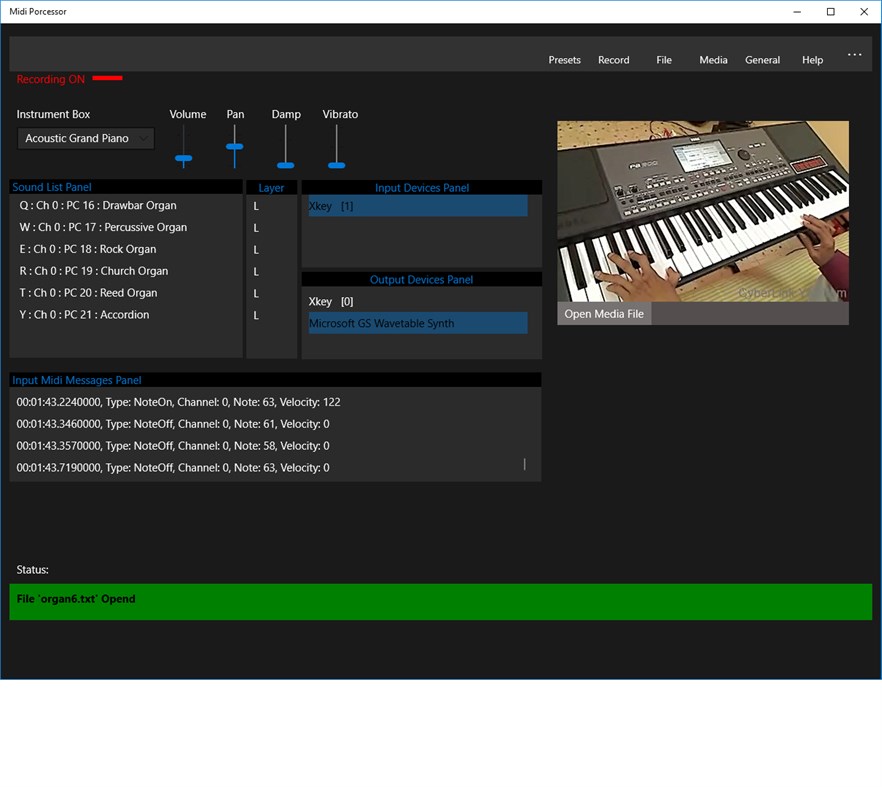This screenshot has width=882, height=787.
Task: Select Acoustic Grand Piano from the instrument combo
Action: click(x=75, y=138)
